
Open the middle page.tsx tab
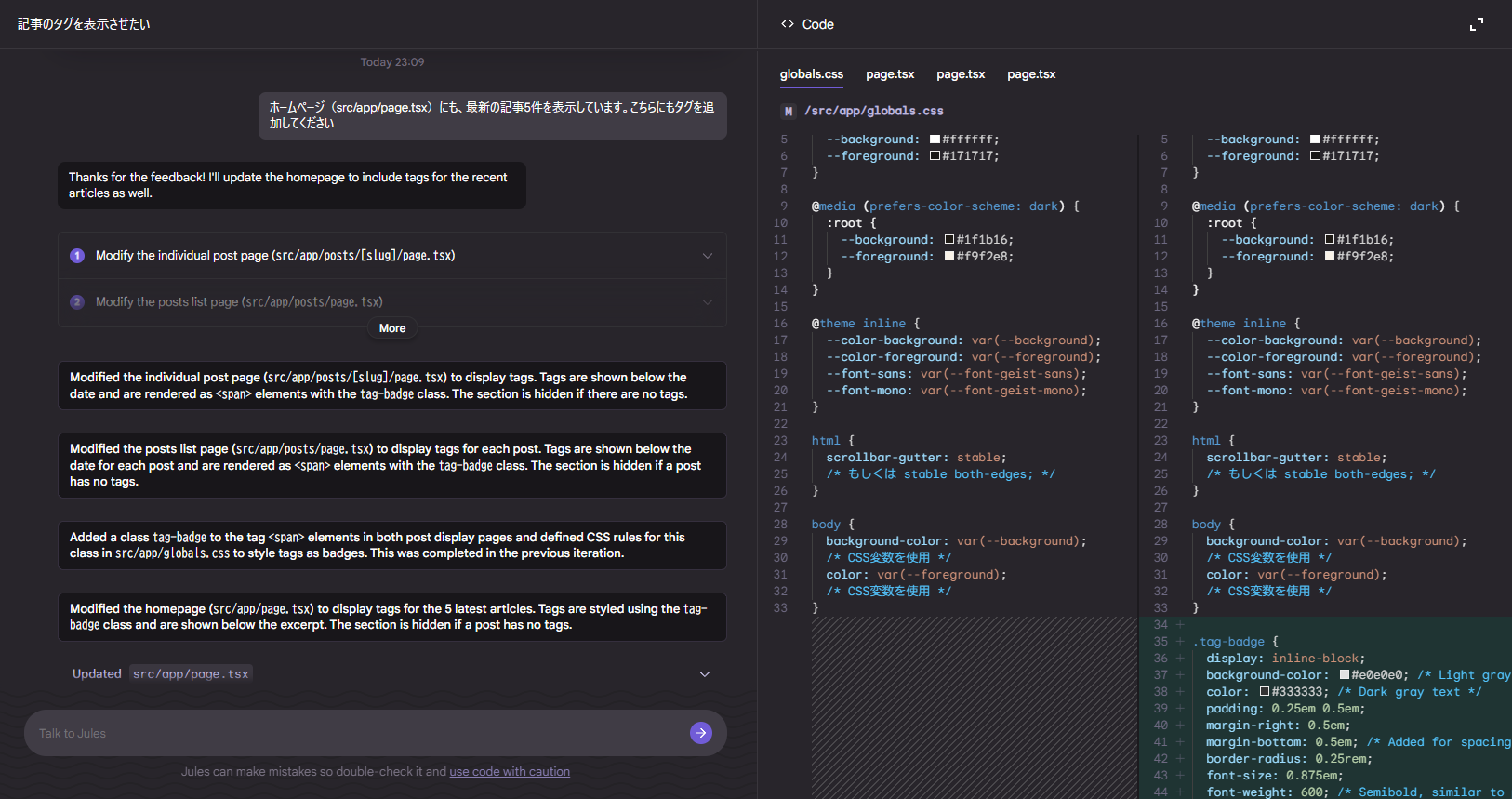tap(961, 74)
